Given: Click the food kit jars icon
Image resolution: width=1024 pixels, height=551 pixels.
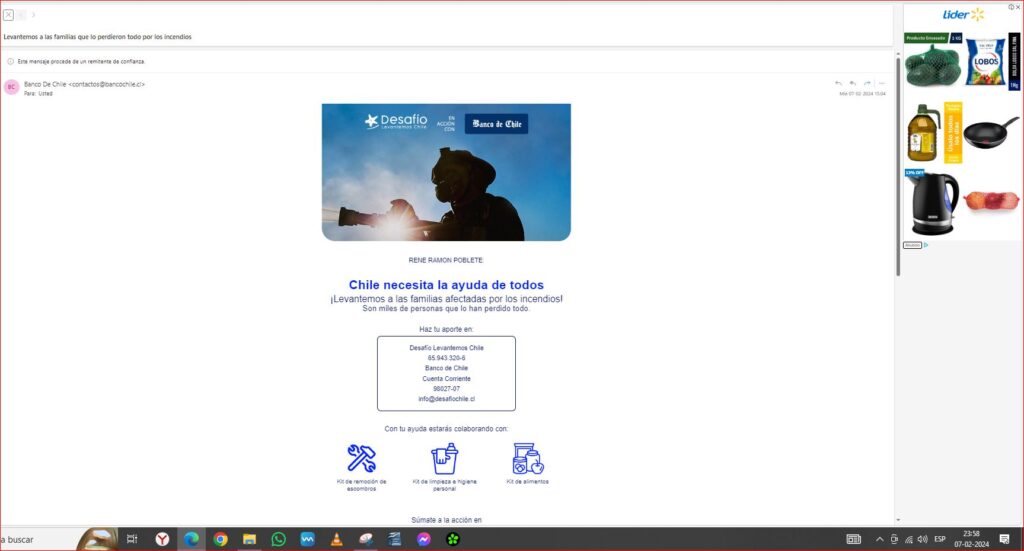Looking at the screenshot, I should [528, 458].
